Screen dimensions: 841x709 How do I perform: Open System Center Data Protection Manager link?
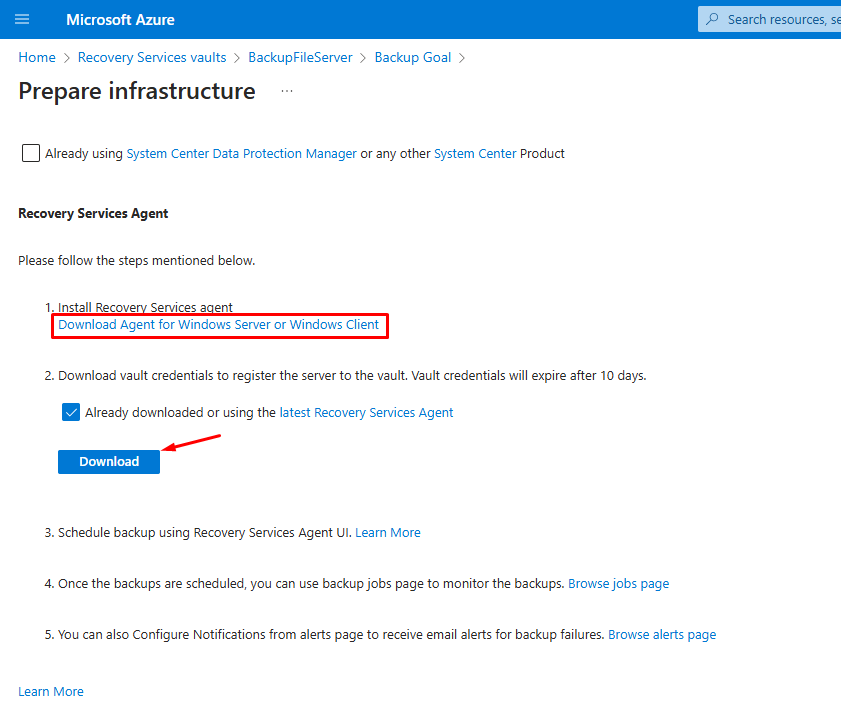point(241,153)
